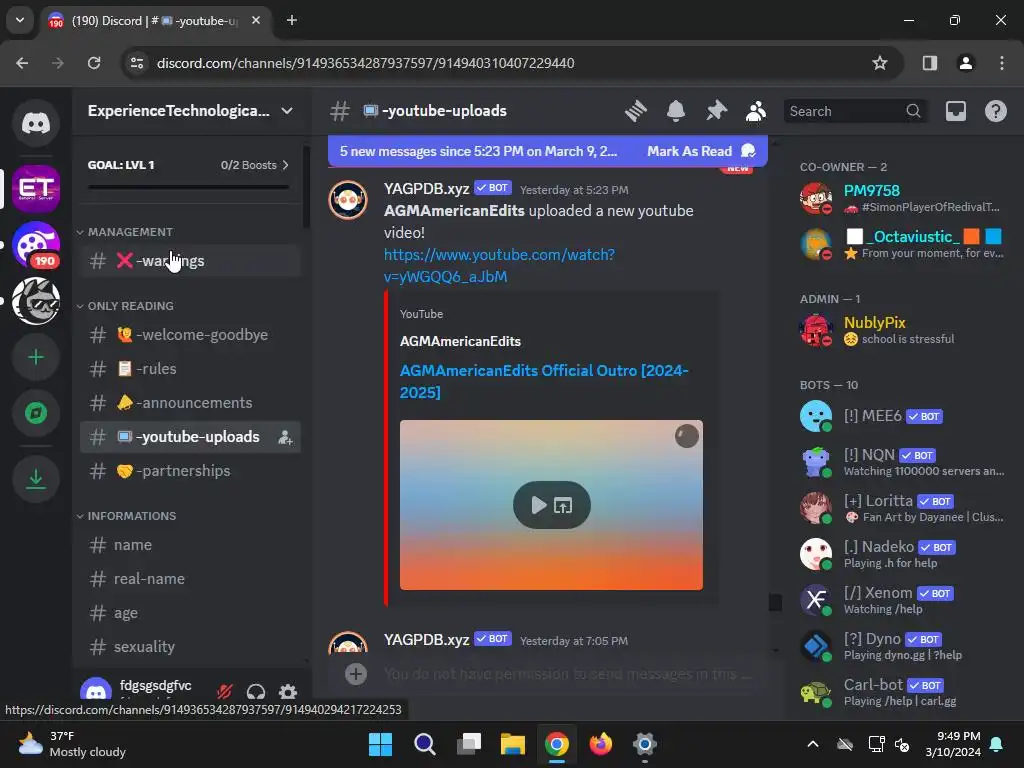Go back in browser history
Screen dimensions: 1024x768
(x=22, y=63)
